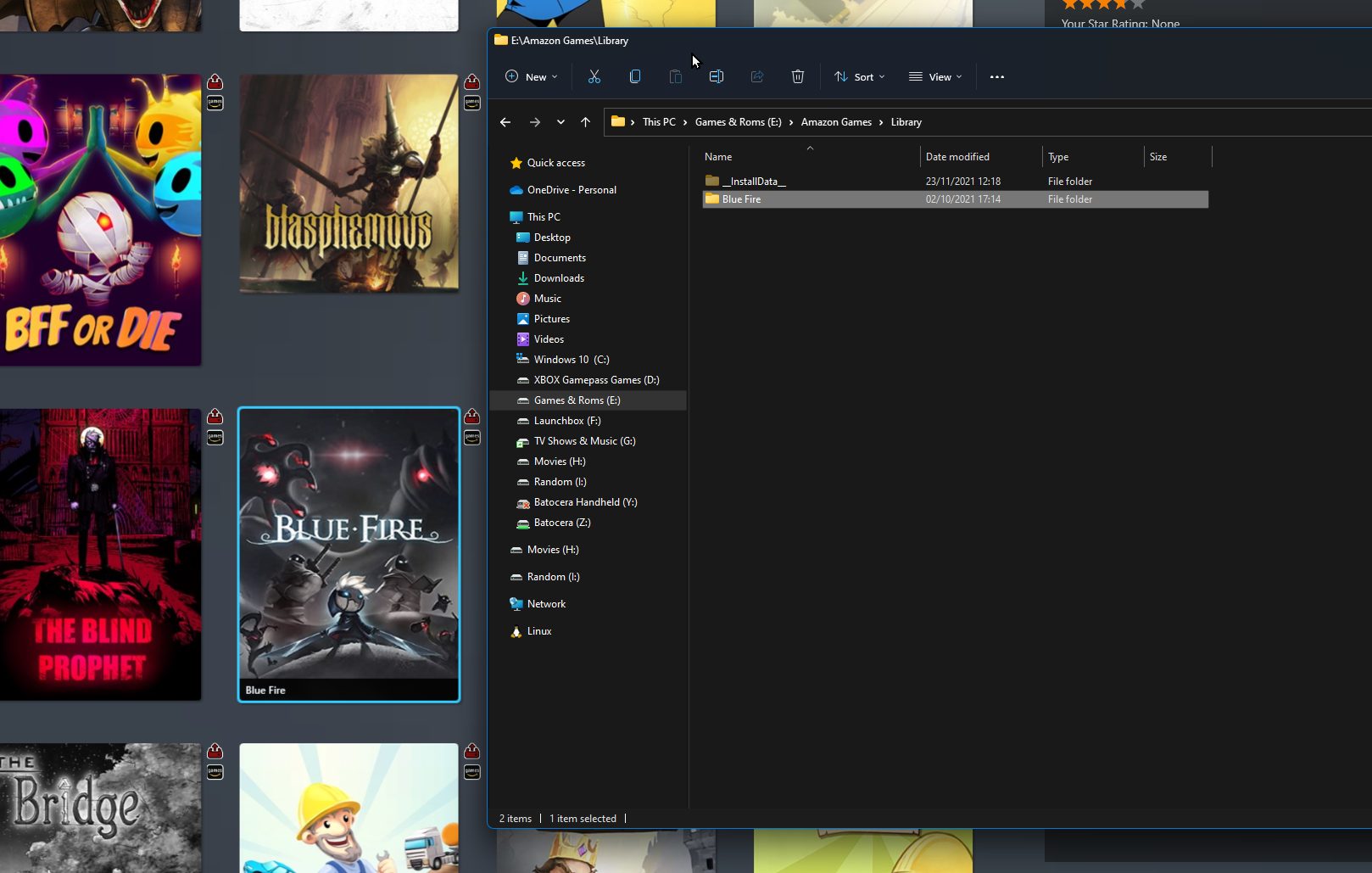Open Downloads in navigation pane
This screenshot has height=873, width=1372.
pos(550,278)
